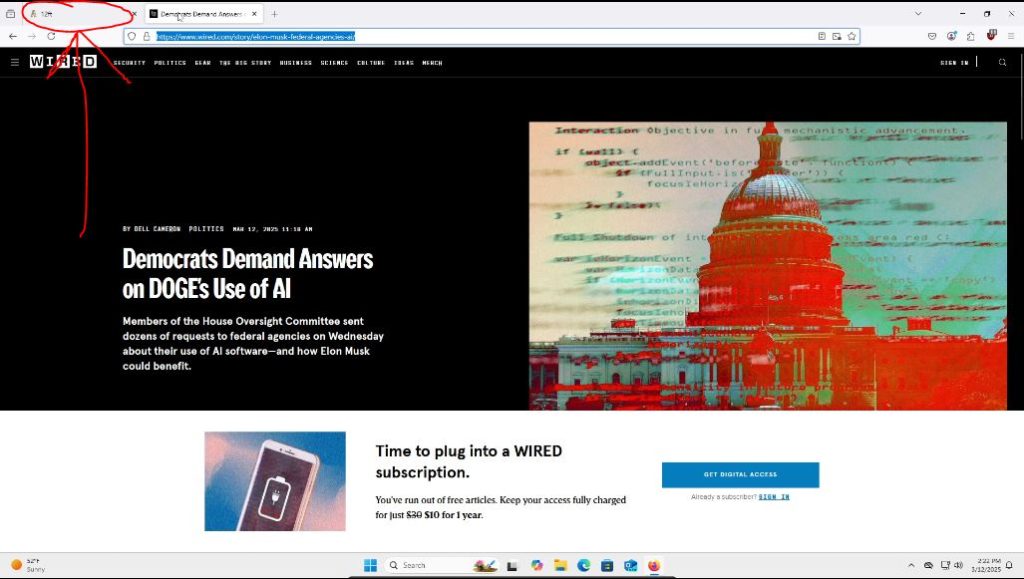The image size is (1024, 579).
Task: Click the Sign In link under Already a subscriber
Action: (x=774, y=497)
